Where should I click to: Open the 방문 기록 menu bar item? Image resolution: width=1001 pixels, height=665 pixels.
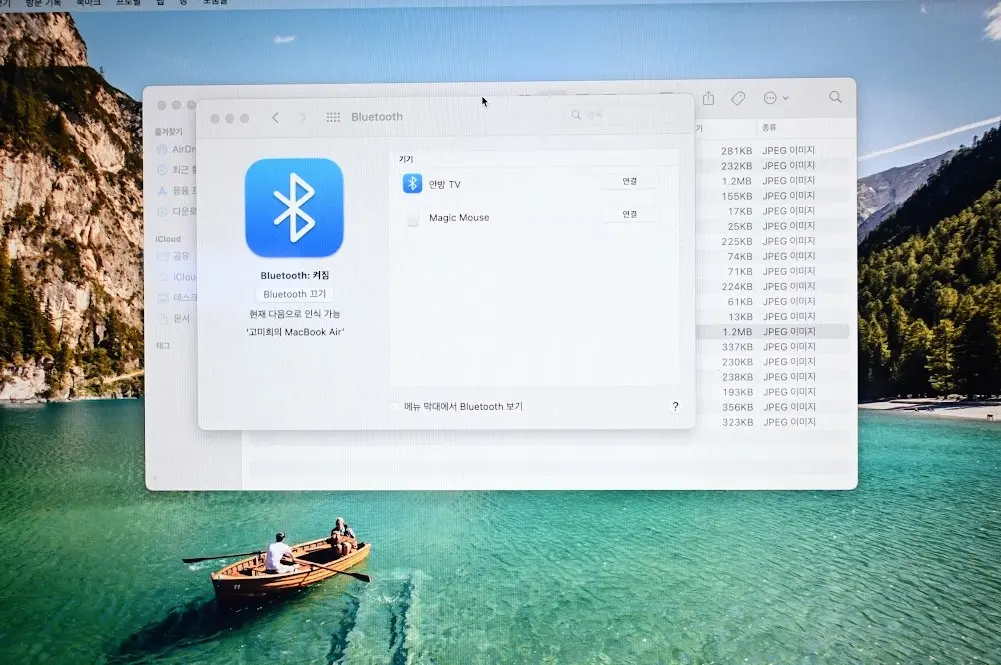[x=43, y=3]
